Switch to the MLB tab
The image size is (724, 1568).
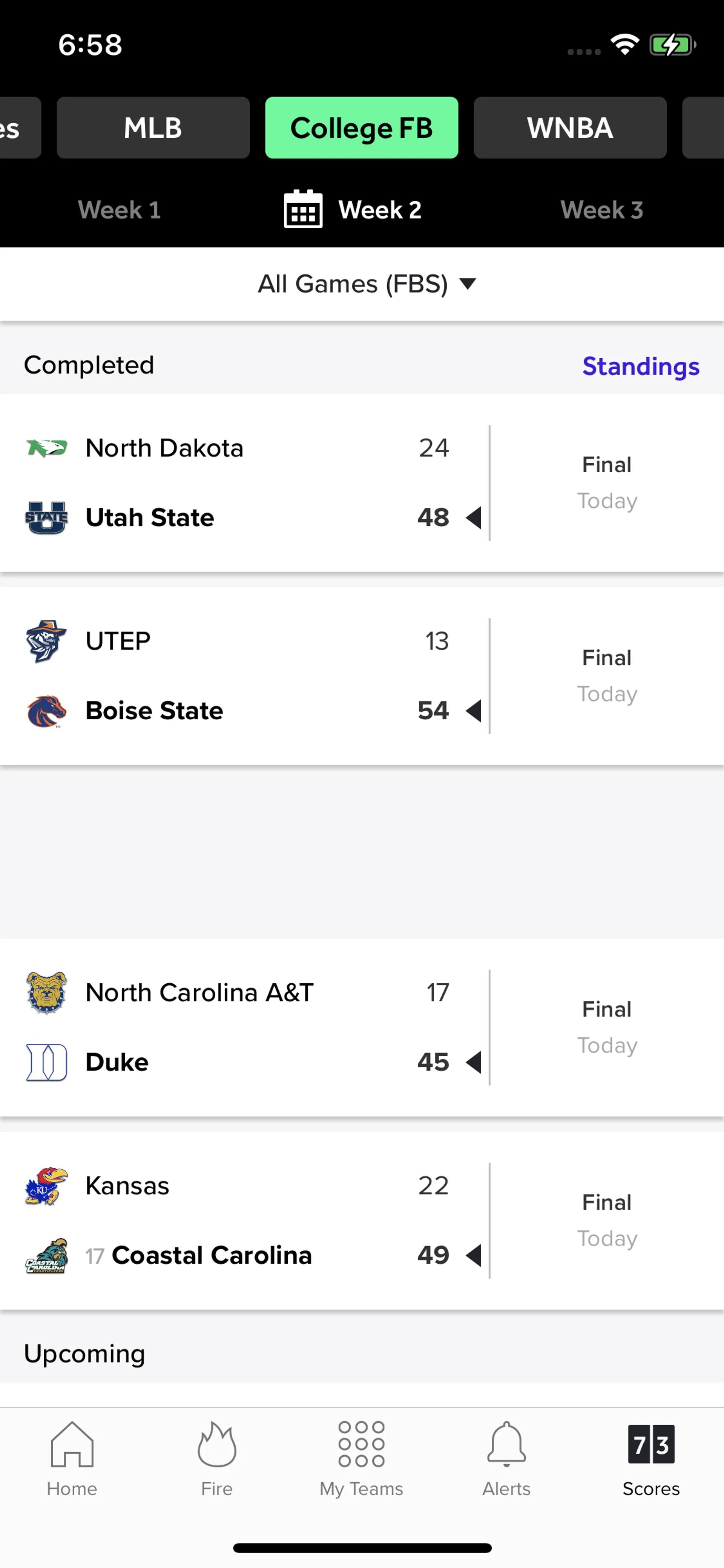tap(153, 128)
